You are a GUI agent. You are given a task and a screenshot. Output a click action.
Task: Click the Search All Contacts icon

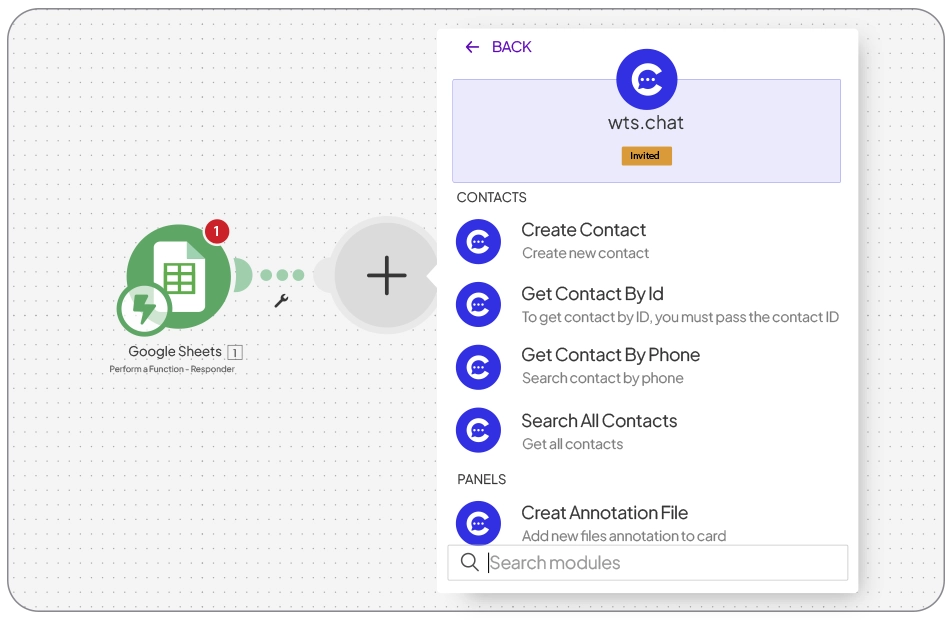point(478,430)
